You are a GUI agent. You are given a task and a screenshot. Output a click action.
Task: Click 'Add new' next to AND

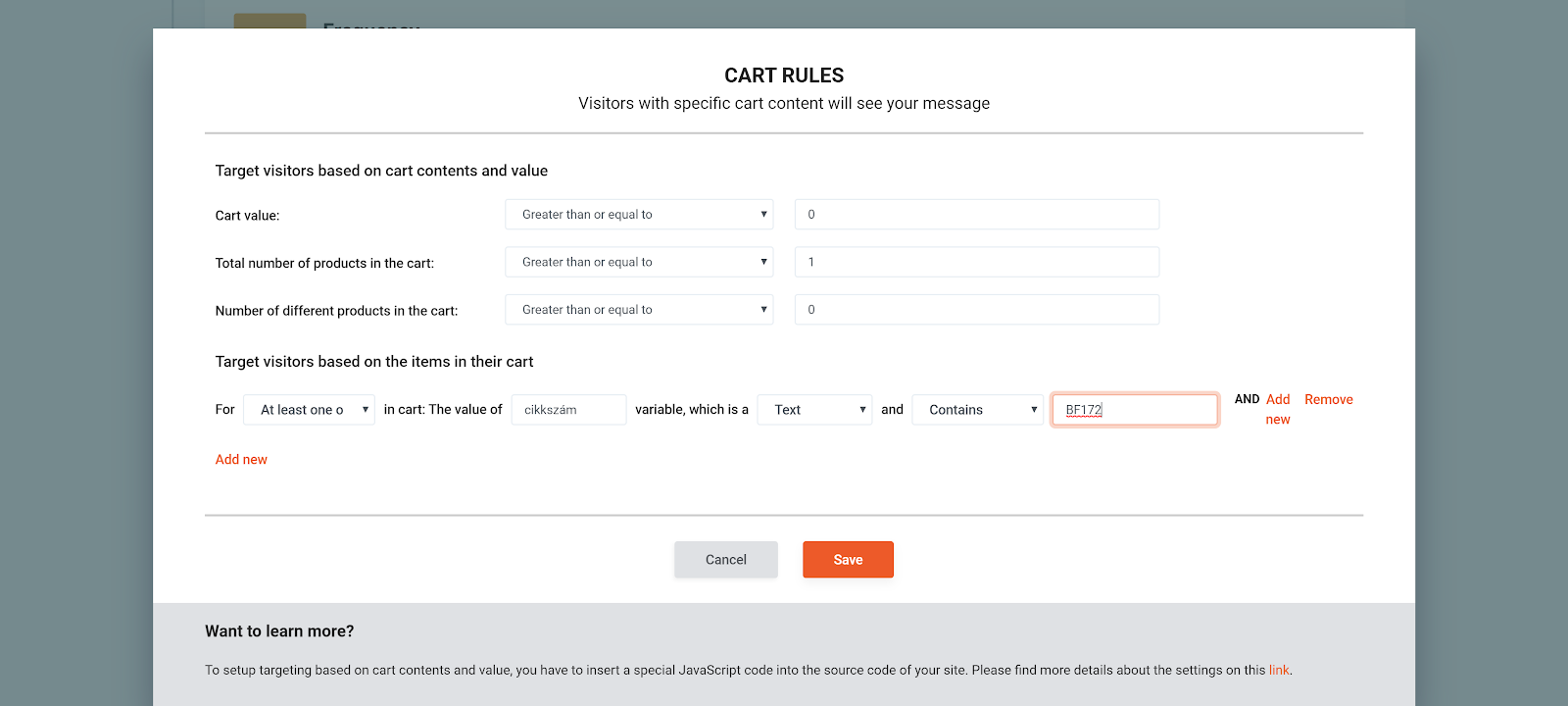(x=1278, y=409)
